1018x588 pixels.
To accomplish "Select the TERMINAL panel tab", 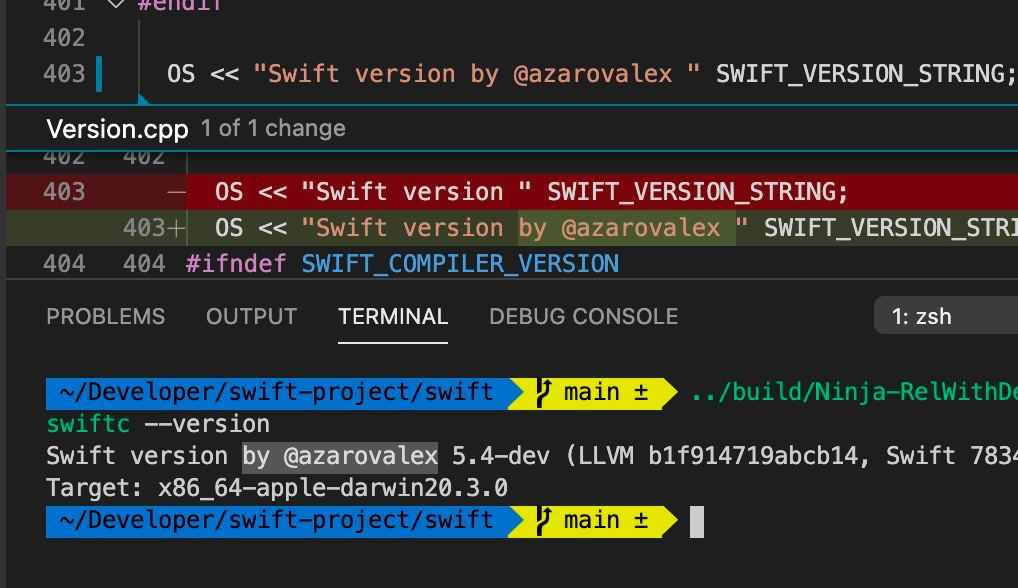I will click(x=393, y=316).
